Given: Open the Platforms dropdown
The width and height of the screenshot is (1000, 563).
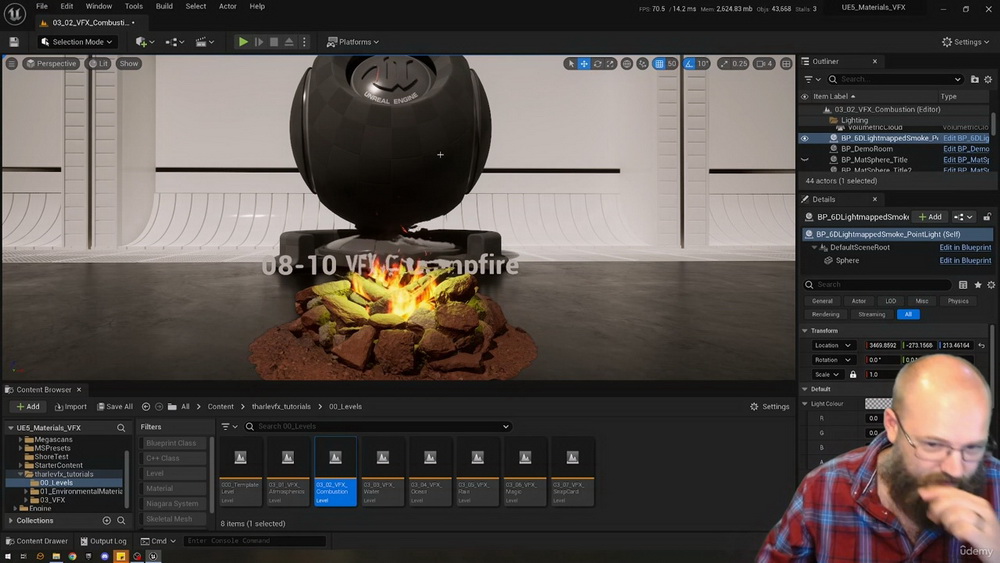Looking at the screenshot, I should pos(353,42).
